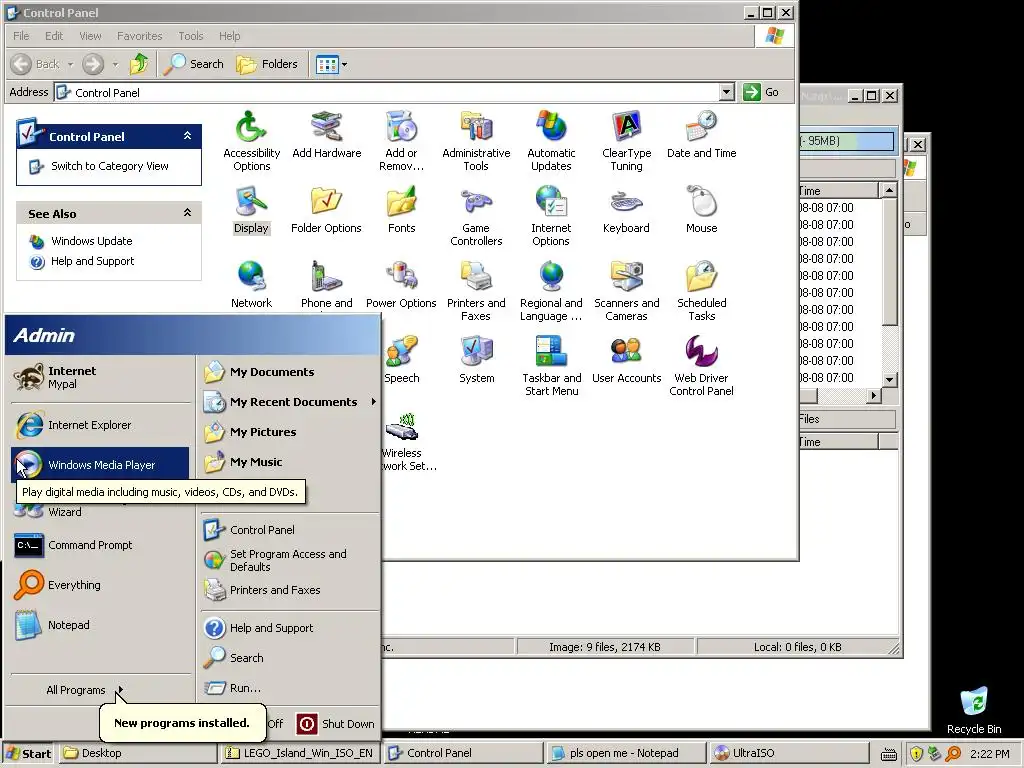The width and height of the screenshot is (1024, 768).
Task: Open the Fonts folder icon
Action: (401, 210)
